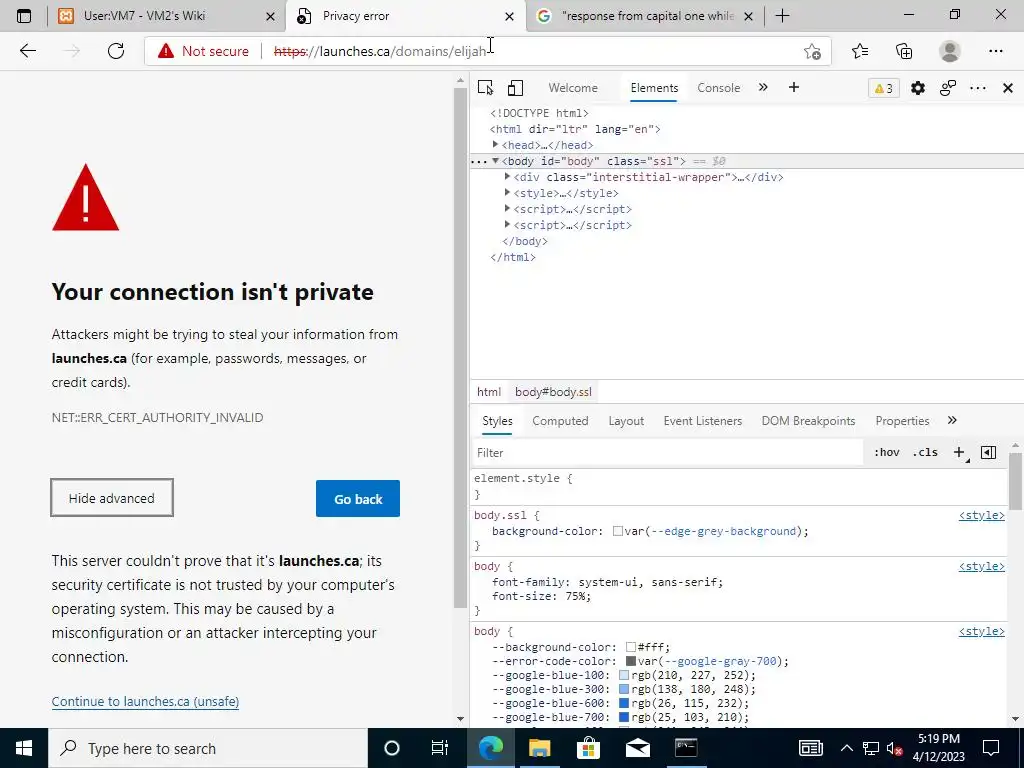Toggle device emulation in DevTools
1024x768 pixels.
[x=515, y=88]
